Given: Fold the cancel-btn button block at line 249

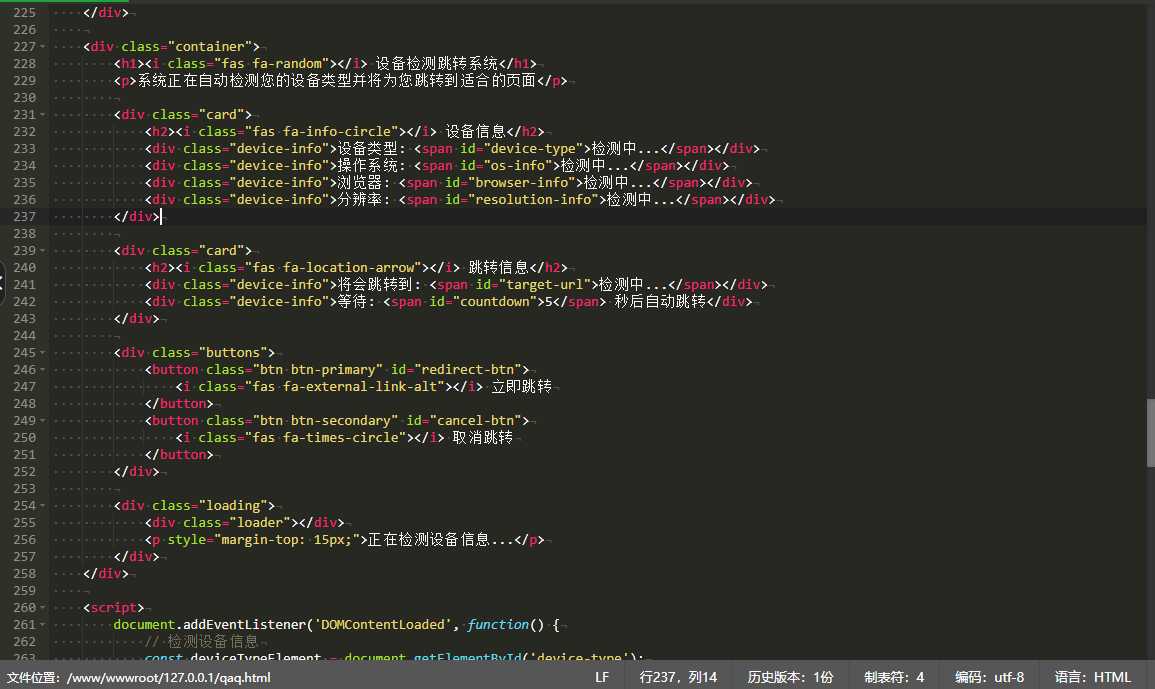Looking at the screenshot, I should 42,421.
